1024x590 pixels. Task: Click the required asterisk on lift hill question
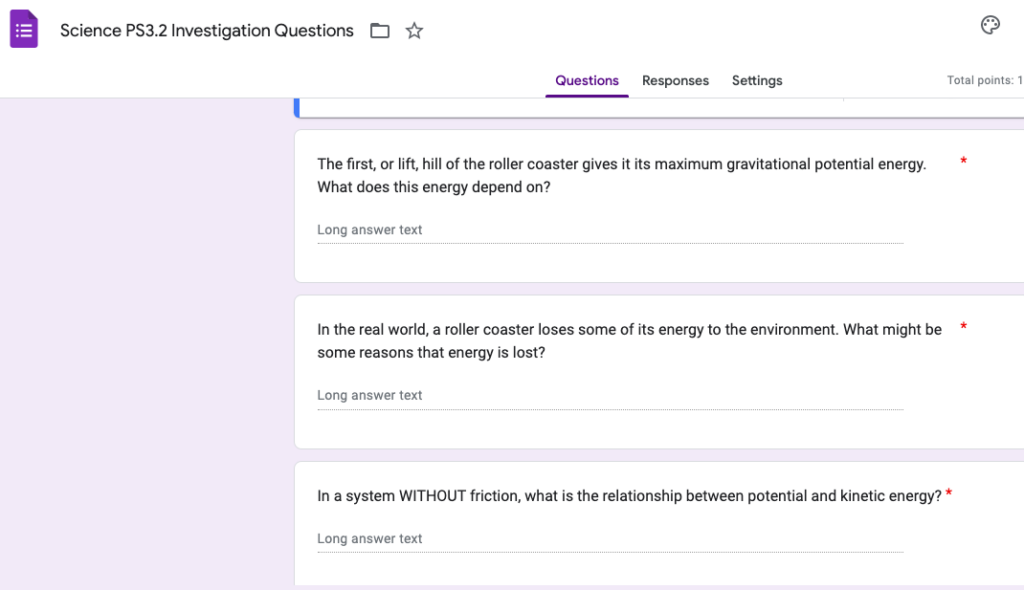(x=963, y=162)
